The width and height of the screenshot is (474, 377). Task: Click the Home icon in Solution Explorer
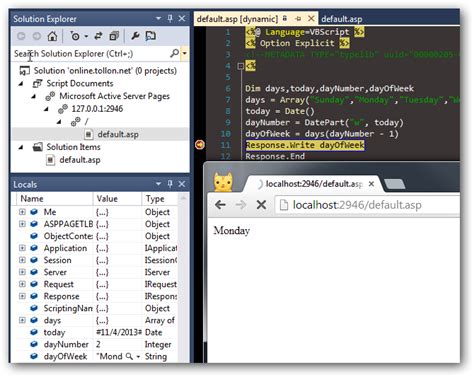pyautogui.click(x=52, y=36)
